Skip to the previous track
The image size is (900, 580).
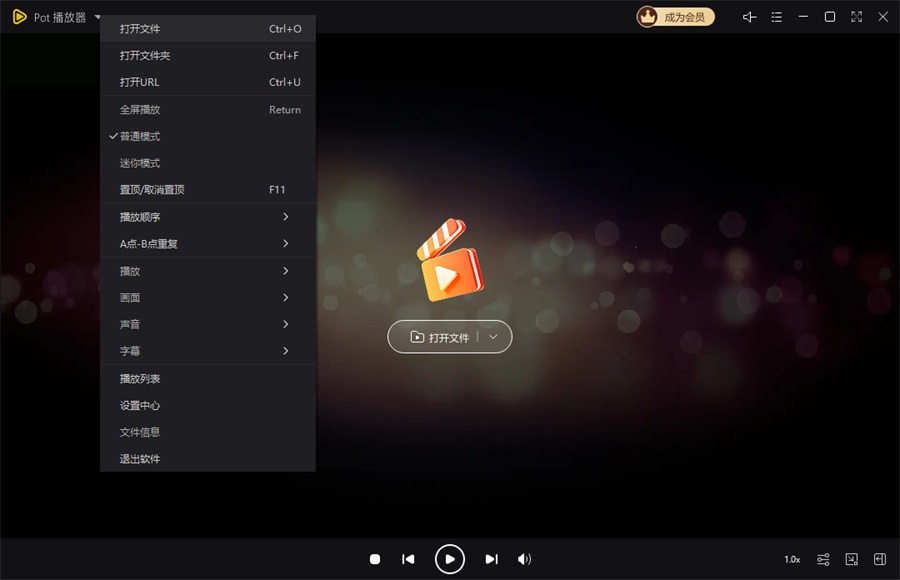408,559
